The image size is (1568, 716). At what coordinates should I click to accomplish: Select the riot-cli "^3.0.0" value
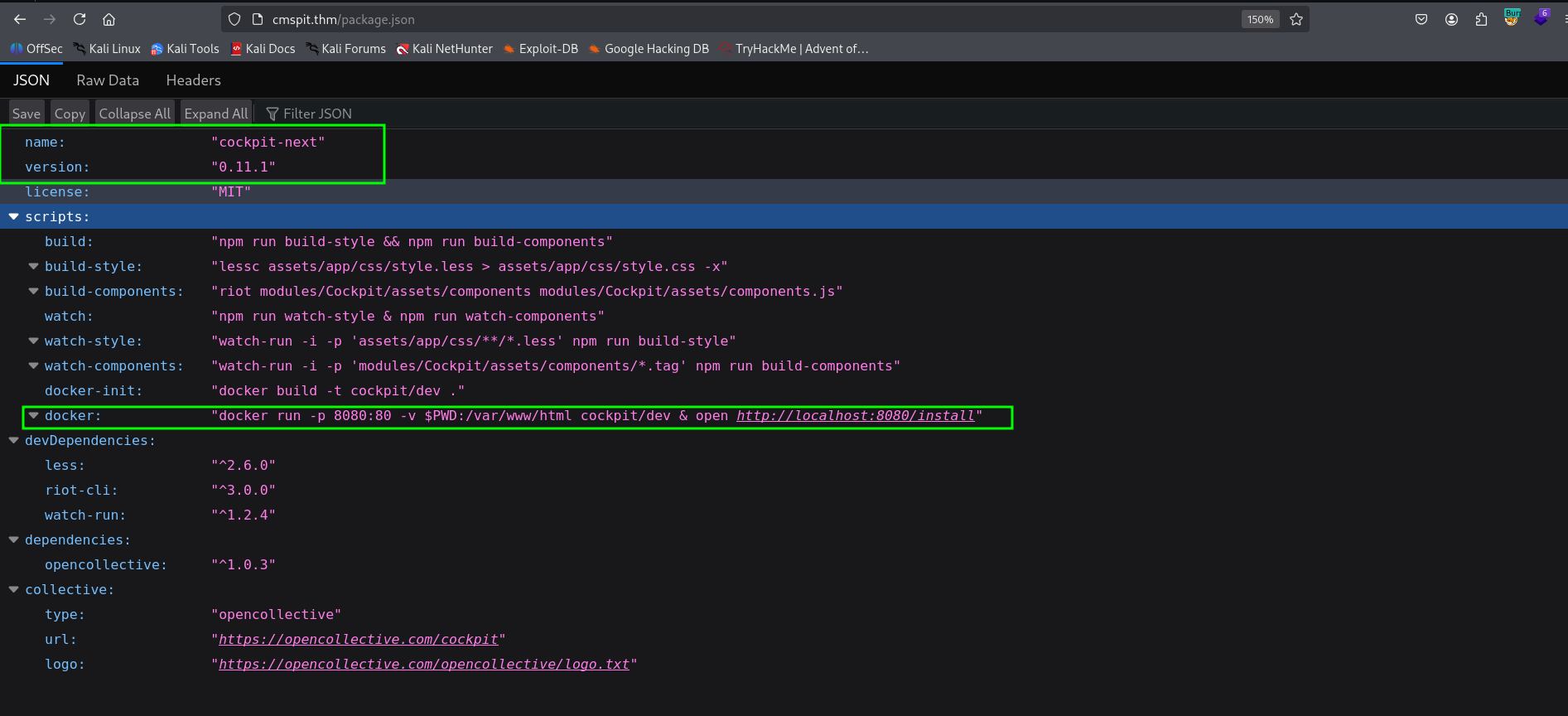point(244,490)
